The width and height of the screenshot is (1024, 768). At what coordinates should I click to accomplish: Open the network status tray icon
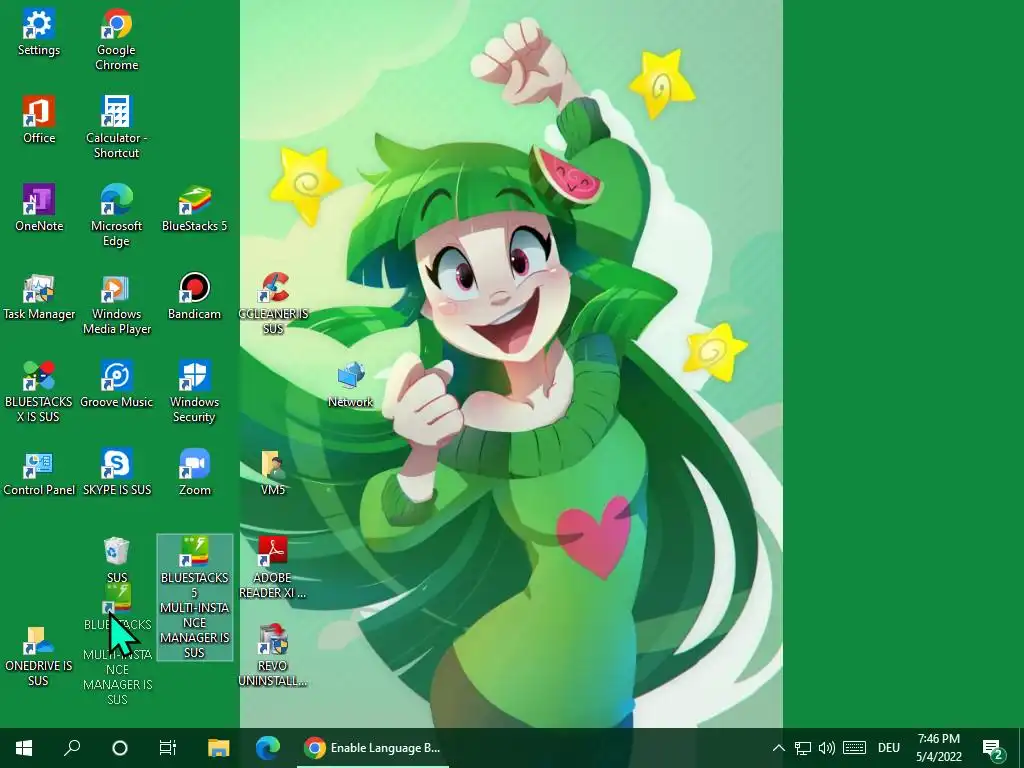[803, 748]
